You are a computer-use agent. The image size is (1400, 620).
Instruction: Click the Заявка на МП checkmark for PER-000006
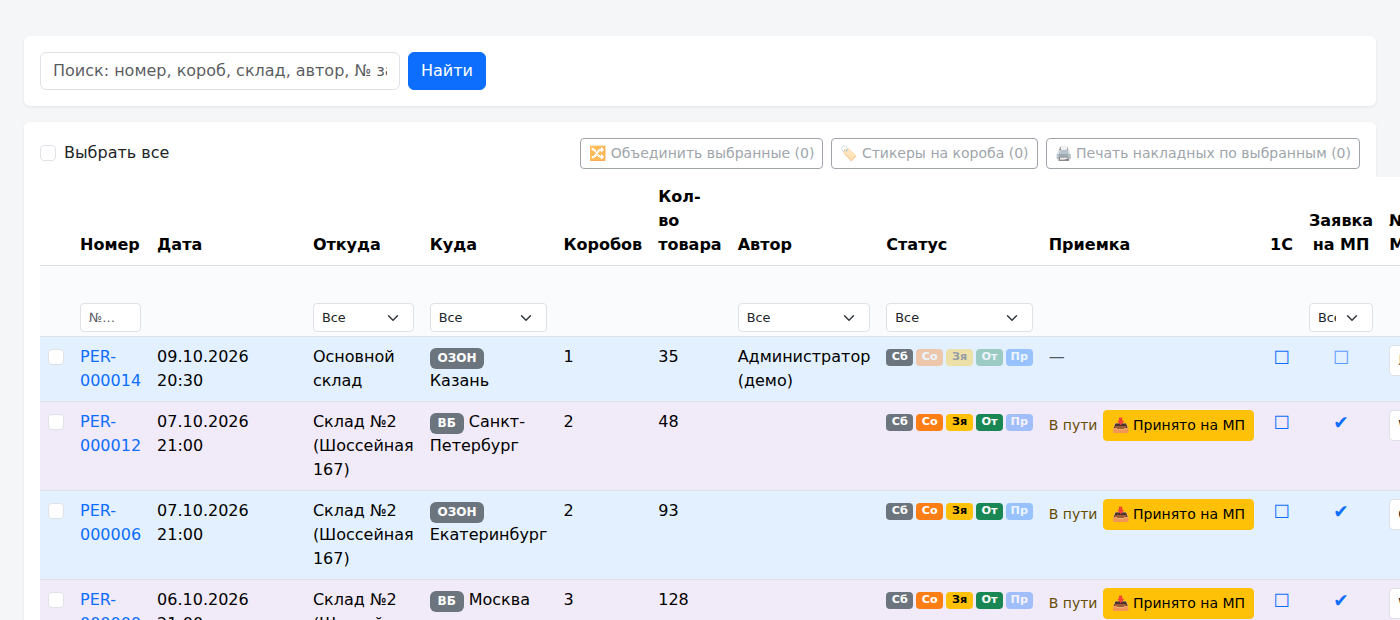tap(1341, 511)
